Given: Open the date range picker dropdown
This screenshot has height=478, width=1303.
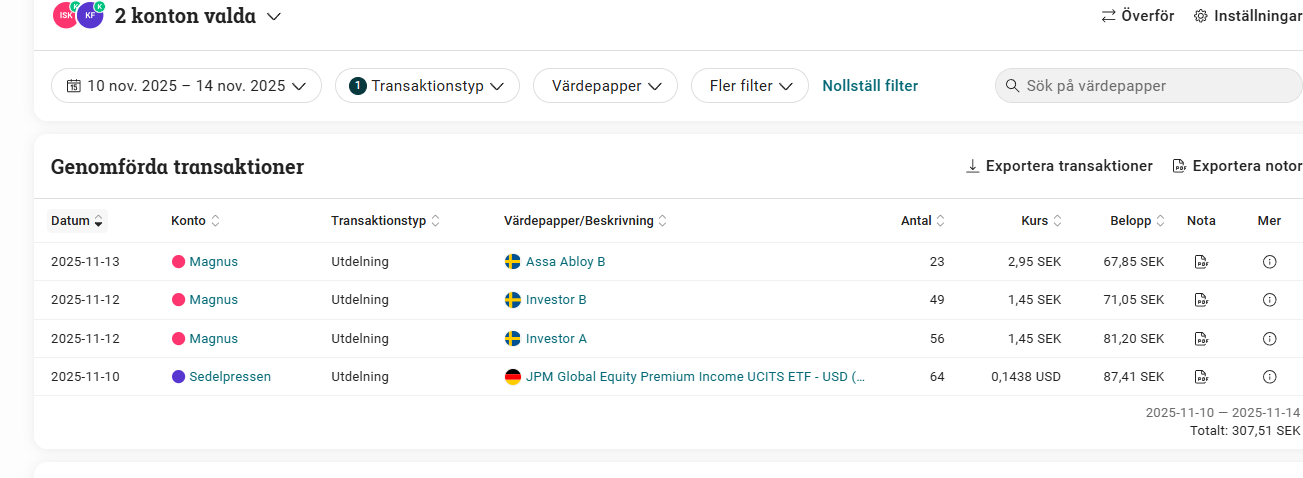Looking at the screenshot, I should [186, 86].
